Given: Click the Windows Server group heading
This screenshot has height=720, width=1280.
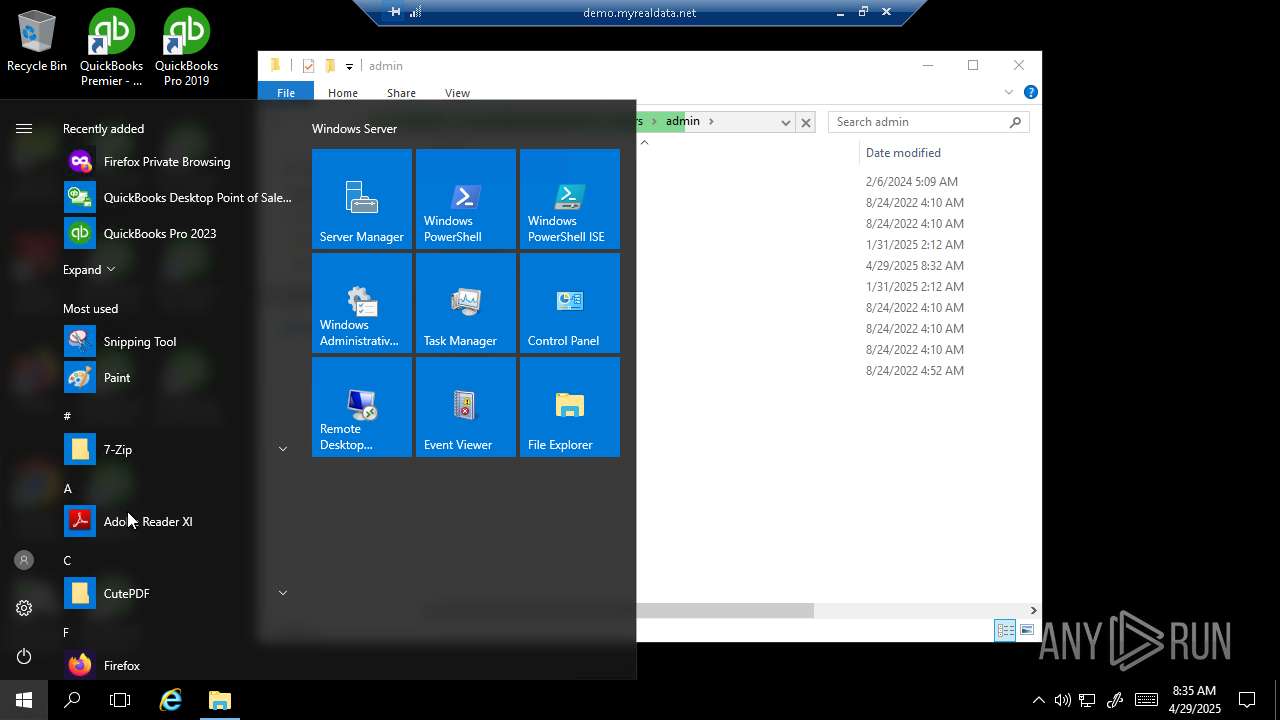Looking at the screenshot, I should 354,129.
